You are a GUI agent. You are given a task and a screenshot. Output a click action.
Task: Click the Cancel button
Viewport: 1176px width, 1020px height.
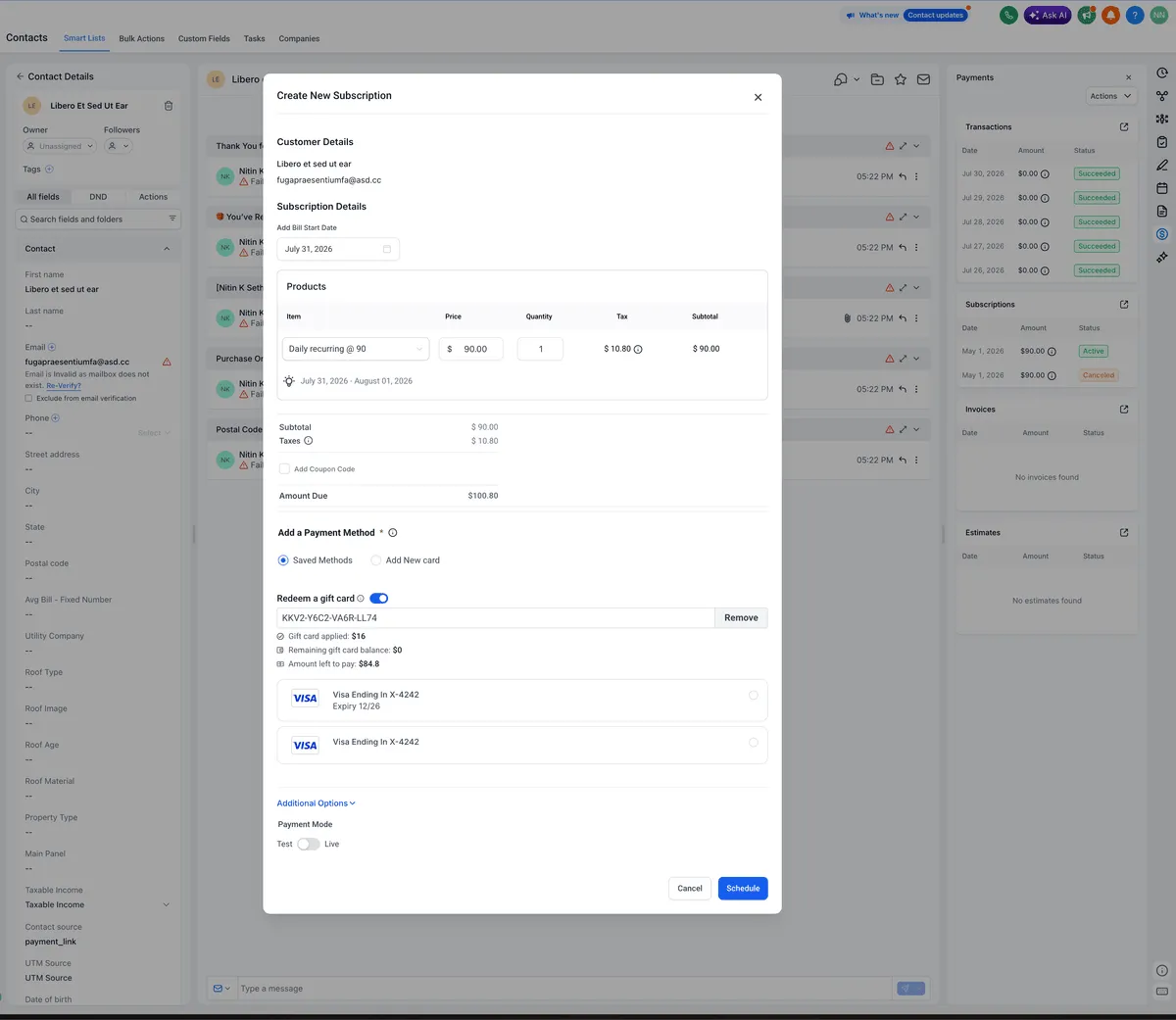(690, 889)
